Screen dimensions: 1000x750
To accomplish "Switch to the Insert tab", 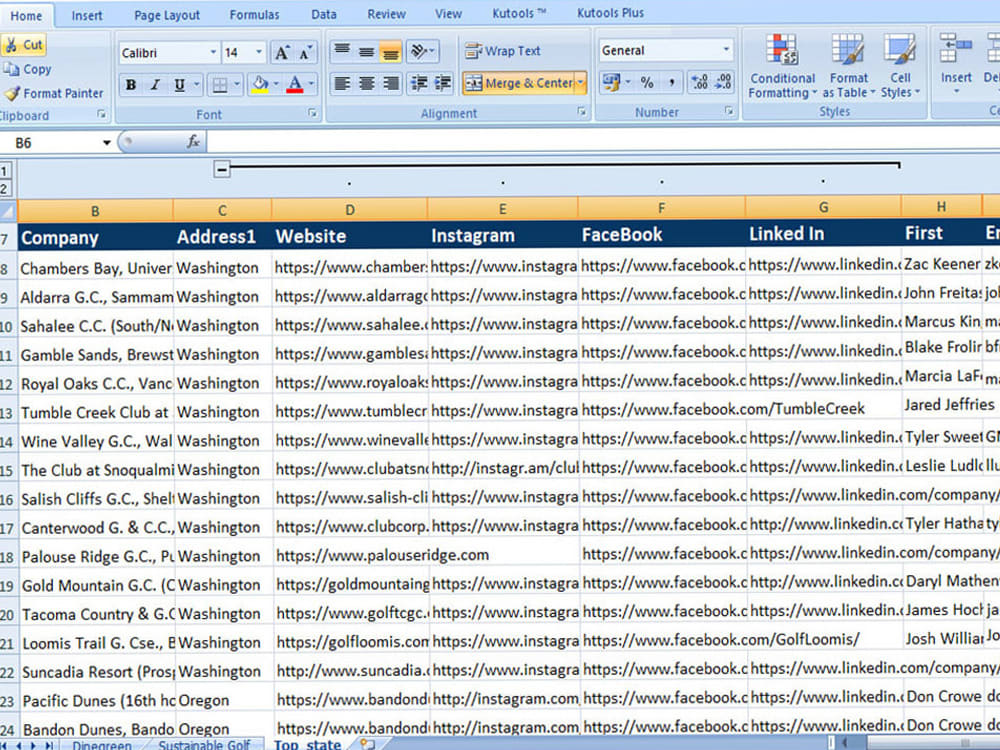I will [87, 15].
